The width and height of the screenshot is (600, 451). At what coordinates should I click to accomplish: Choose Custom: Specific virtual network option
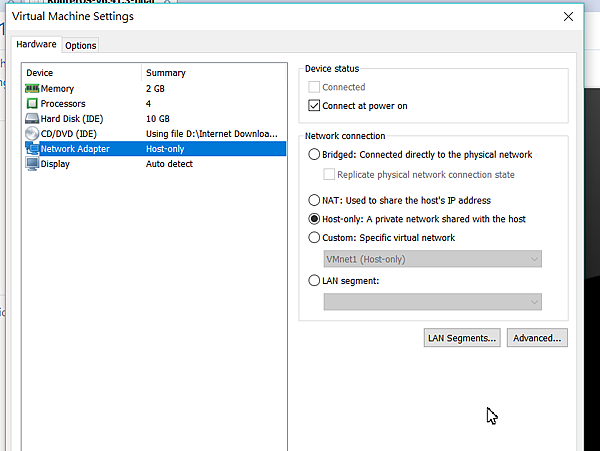tap(315, 238)
